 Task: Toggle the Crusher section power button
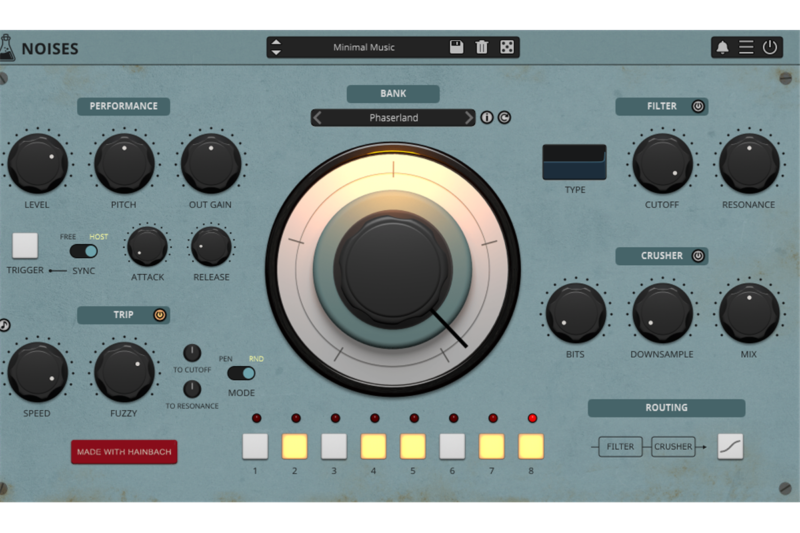coord(697,256)
